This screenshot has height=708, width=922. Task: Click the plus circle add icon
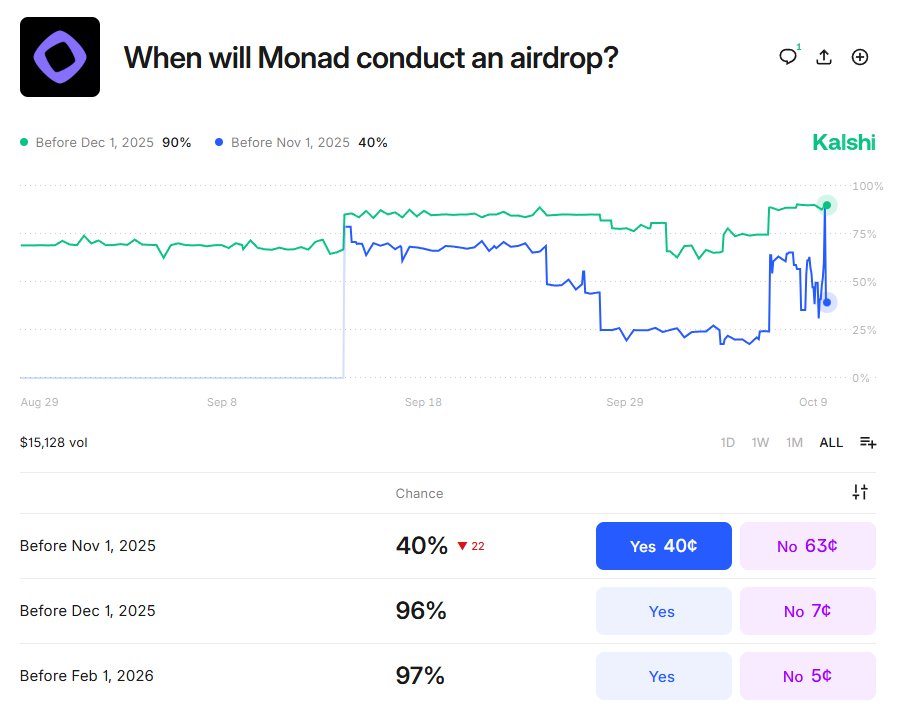[859, 57]
